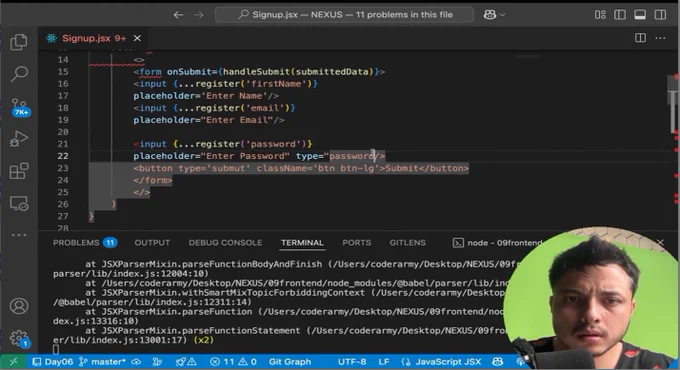
Task: Change end of line sequence LF
Action: [x=384, y=361]
